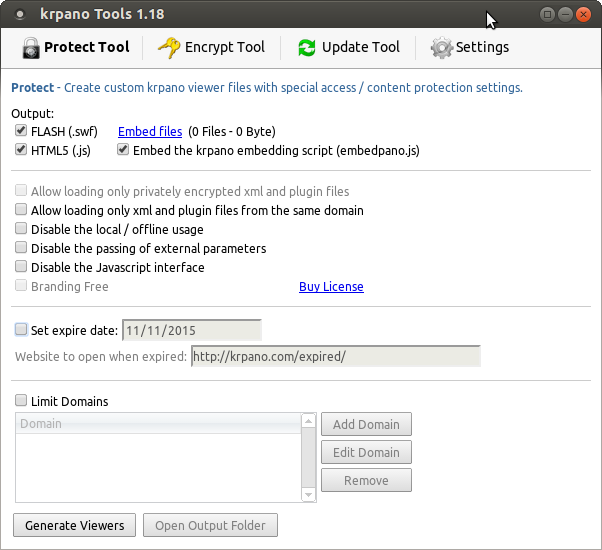Viewport: 602px width, 550px height.
Task: Follow the Buy License link
Action: [331, 287]
